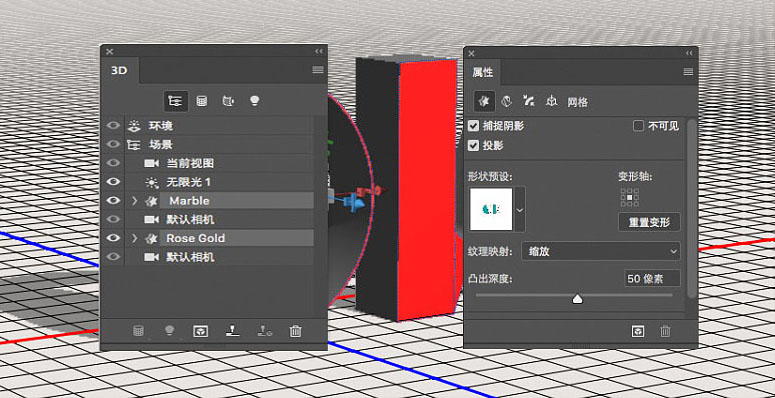Image resolution: width=775 pixels, height=398 pixels.
Task: Hide the Marble mesh
Action: [113, 201]
